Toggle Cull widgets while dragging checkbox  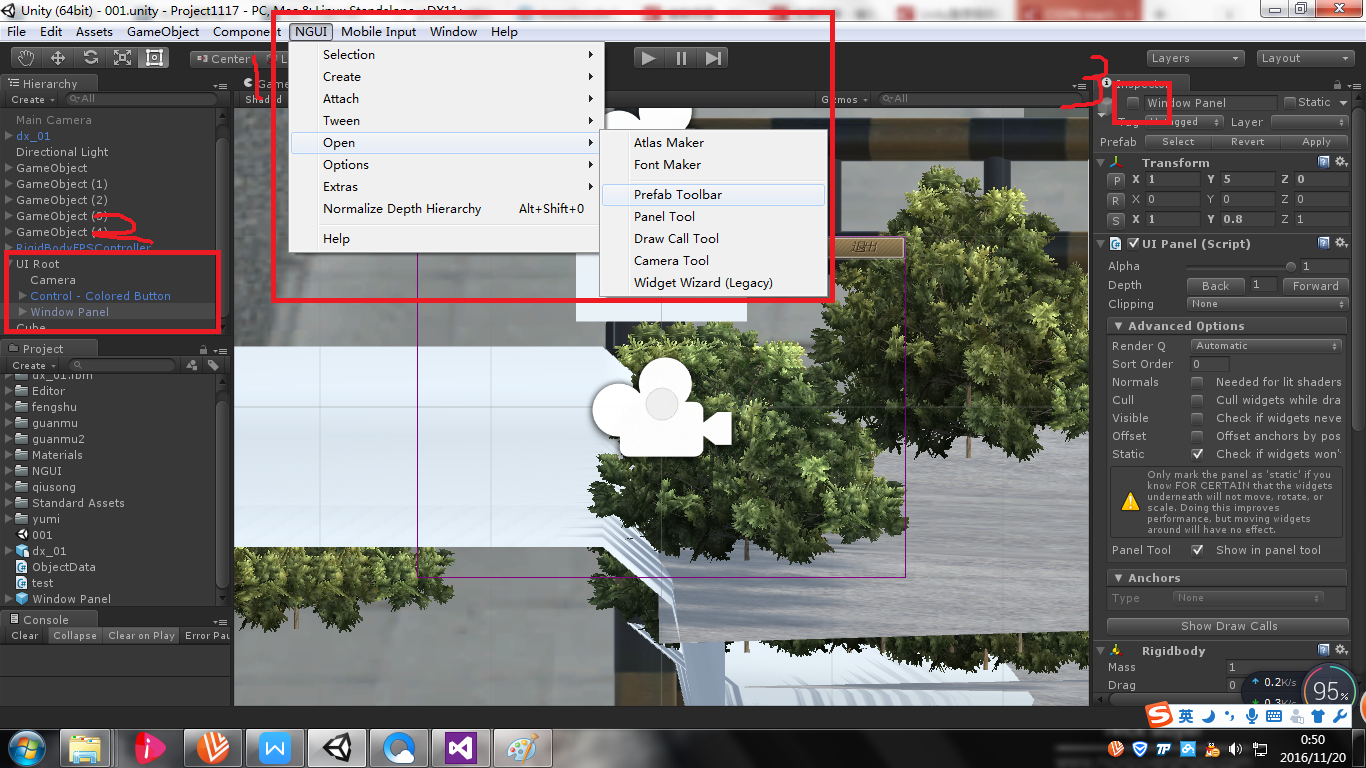click(x=1197, y=400)
